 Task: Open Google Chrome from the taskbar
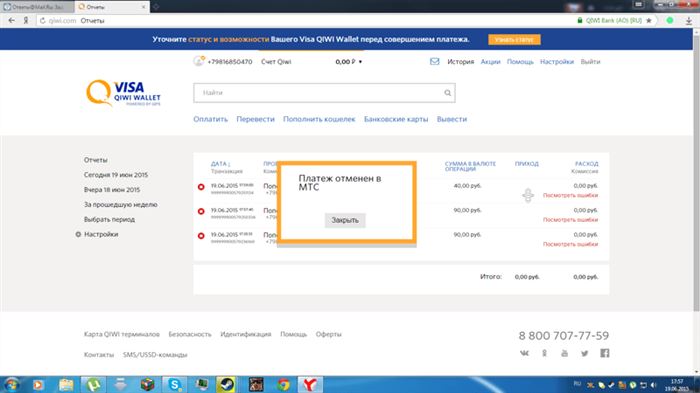(283, 385)
